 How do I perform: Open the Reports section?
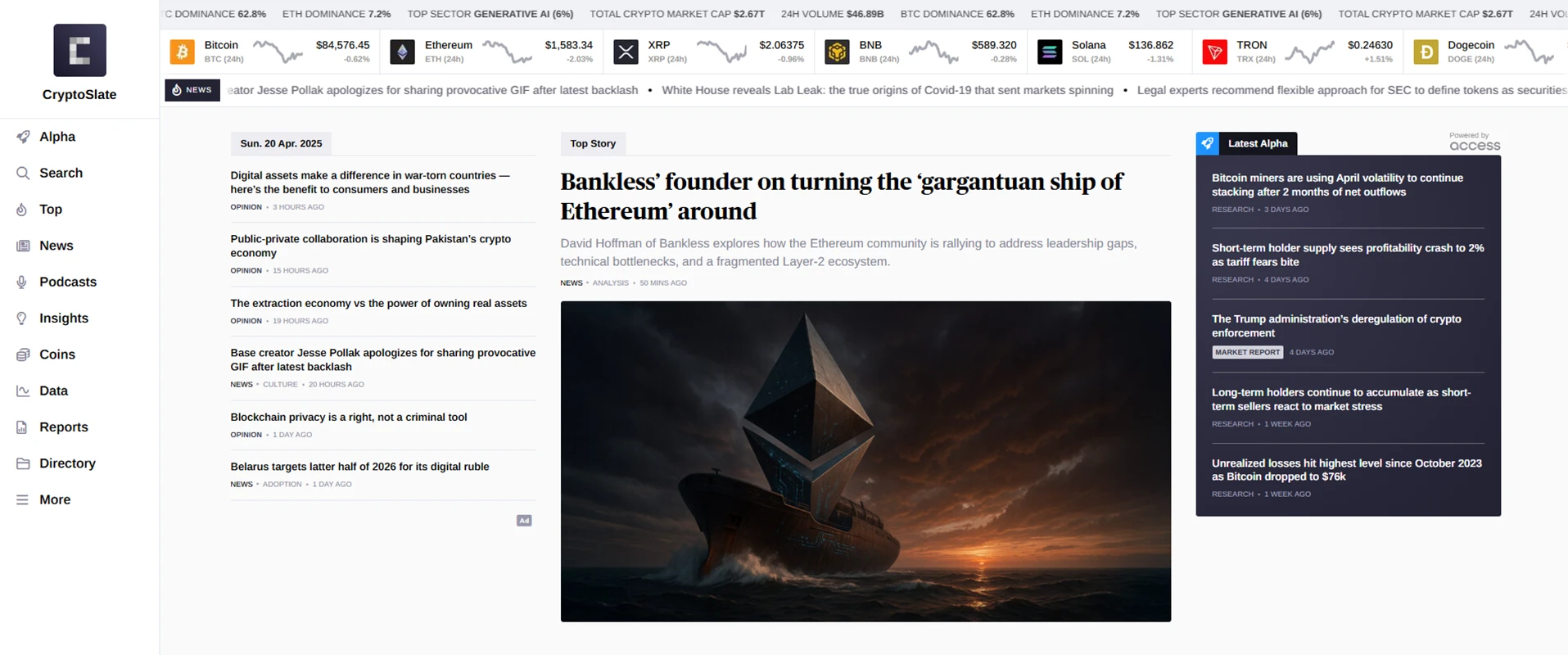coord(64,427)
